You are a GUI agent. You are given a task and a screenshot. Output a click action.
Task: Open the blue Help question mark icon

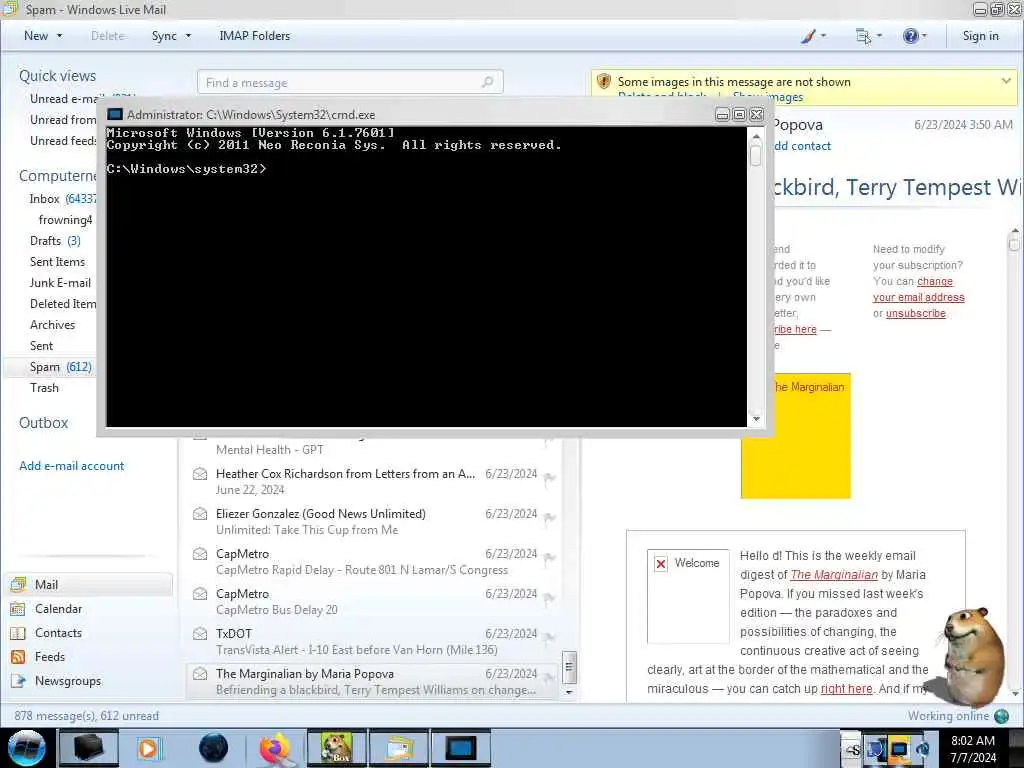tap(910, 36)
